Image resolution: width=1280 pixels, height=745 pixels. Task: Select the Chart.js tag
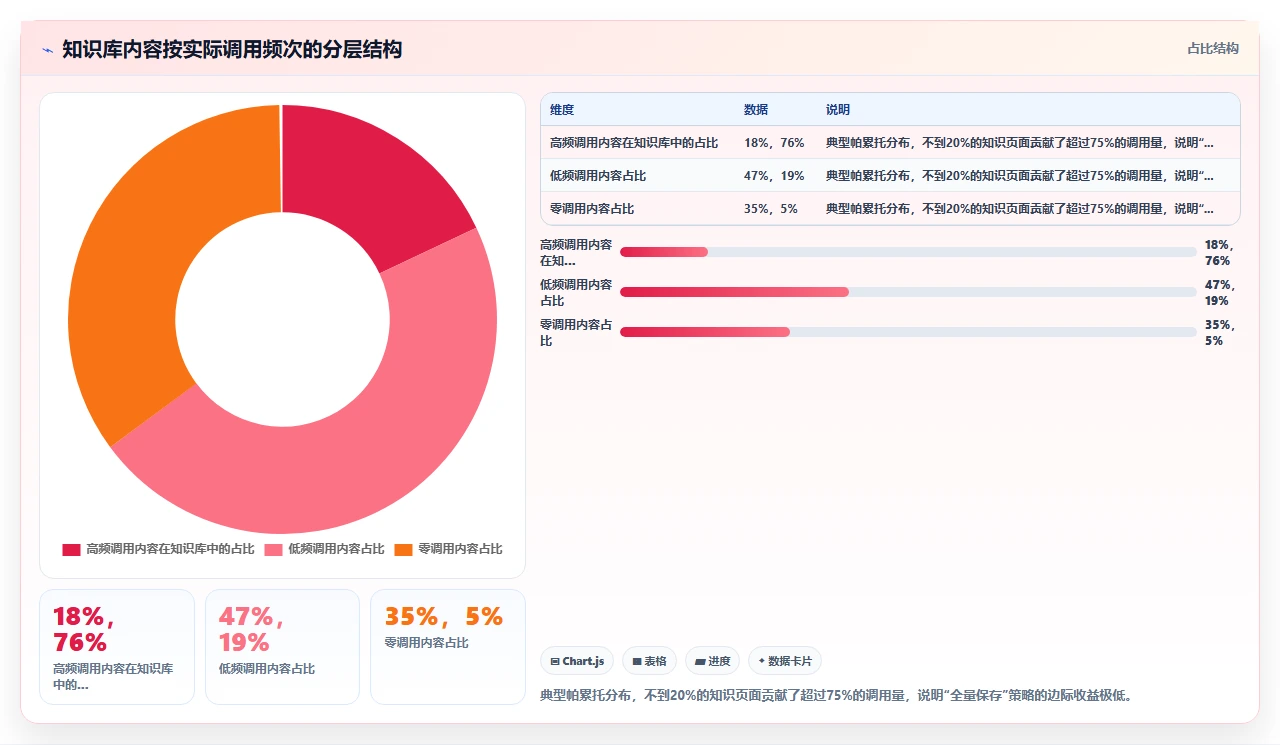(577, 661)
